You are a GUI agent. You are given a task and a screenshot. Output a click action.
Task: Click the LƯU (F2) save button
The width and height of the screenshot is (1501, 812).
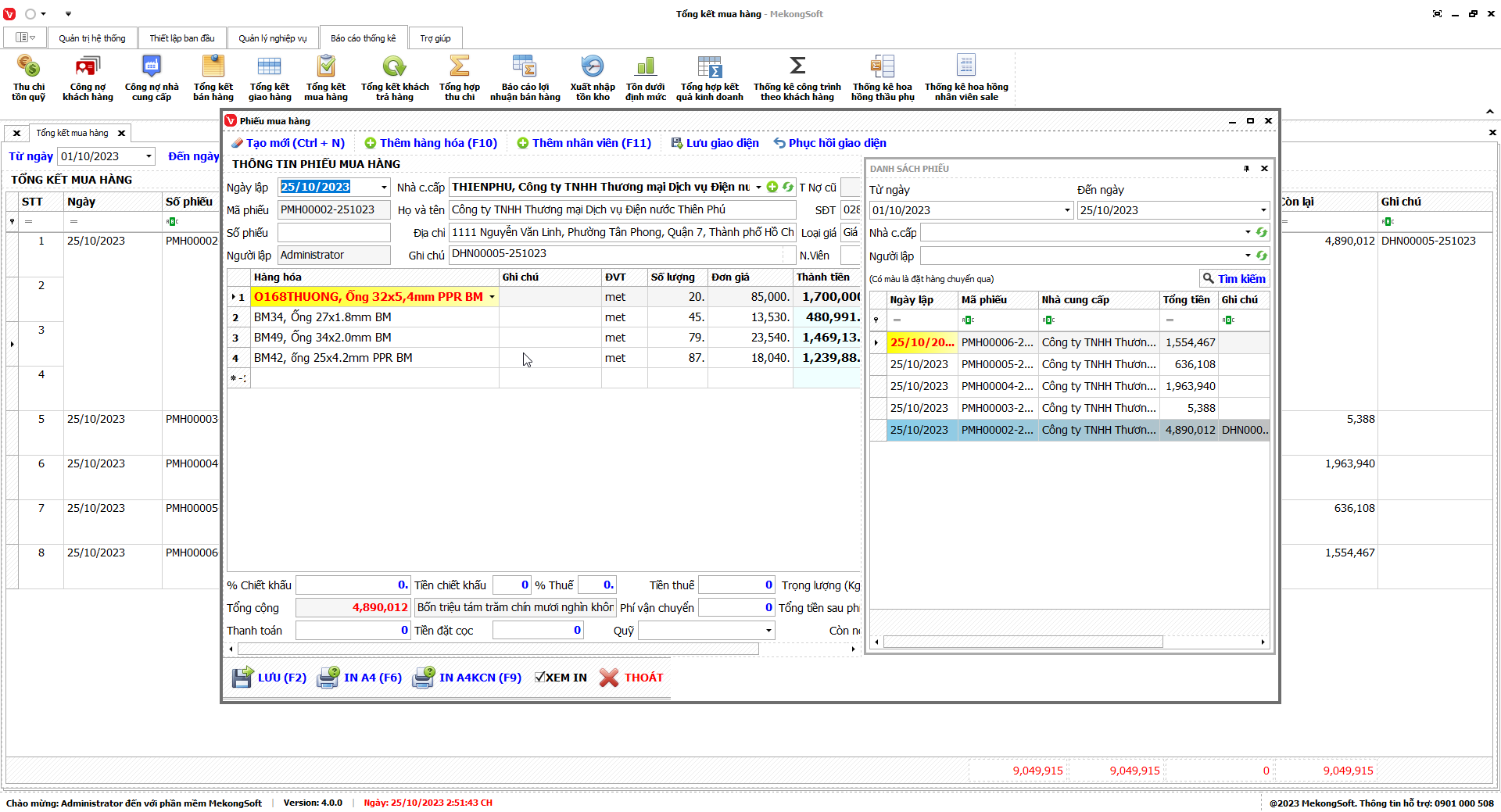[x=270, y=678]
